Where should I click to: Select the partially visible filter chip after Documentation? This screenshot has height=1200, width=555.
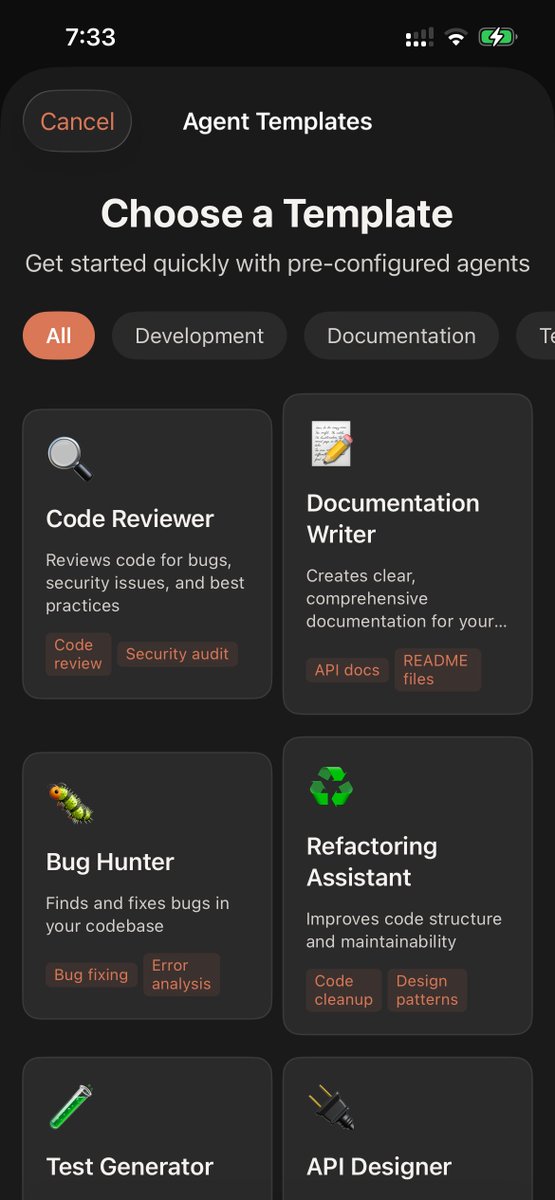point(536,336)
